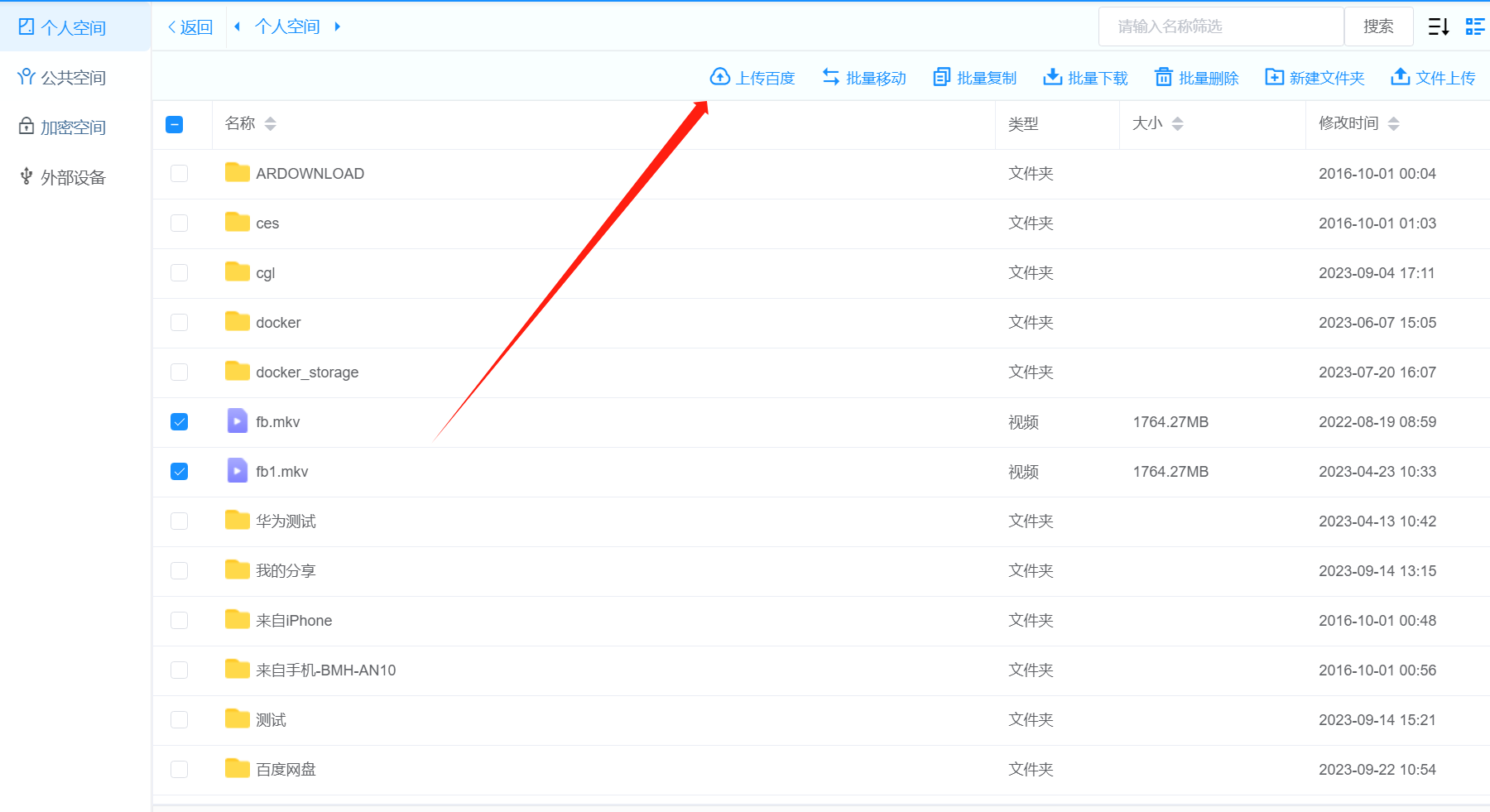This screenshot has width=1490, height=812.
Task: Click the 个人空间 sidebar icon
Action: [x=26, y=26]
